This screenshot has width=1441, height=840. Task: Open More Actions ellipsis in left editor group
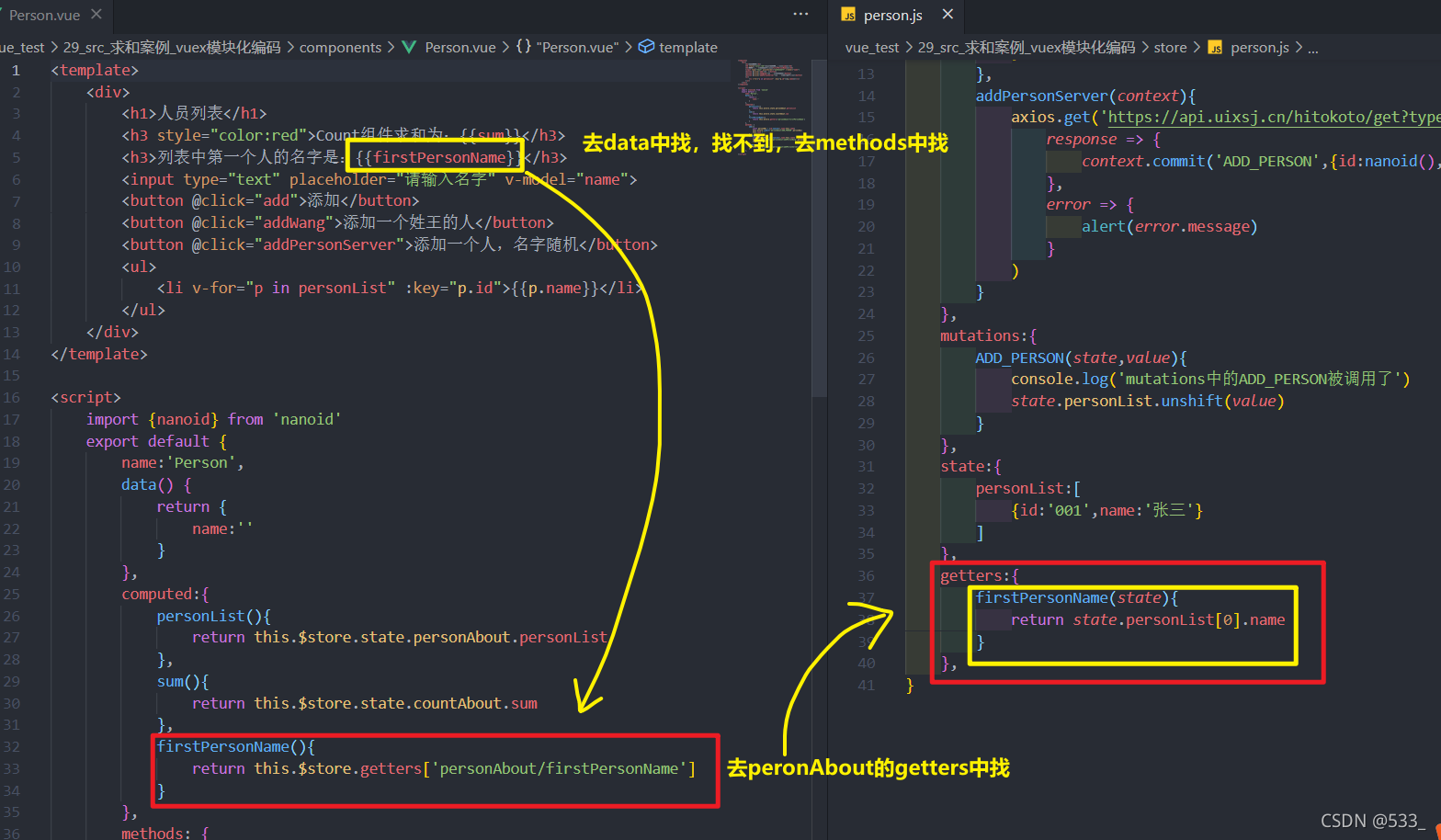click(x=800, y=15)
